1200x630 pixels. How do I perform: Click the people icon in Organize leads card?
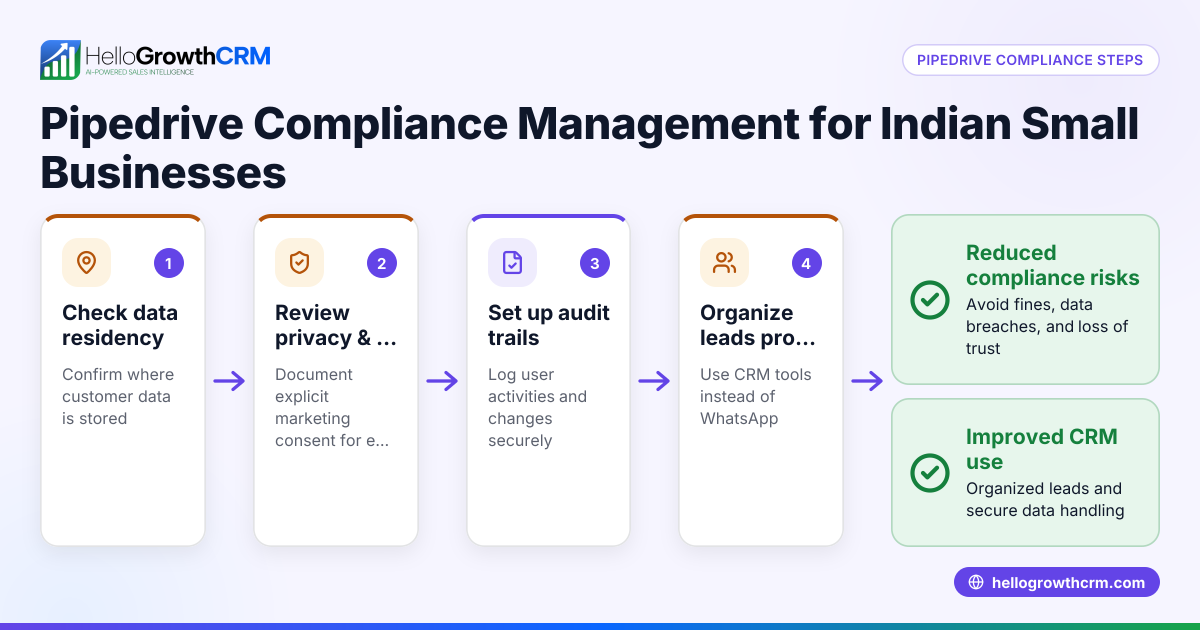click(x=724, y=263)
